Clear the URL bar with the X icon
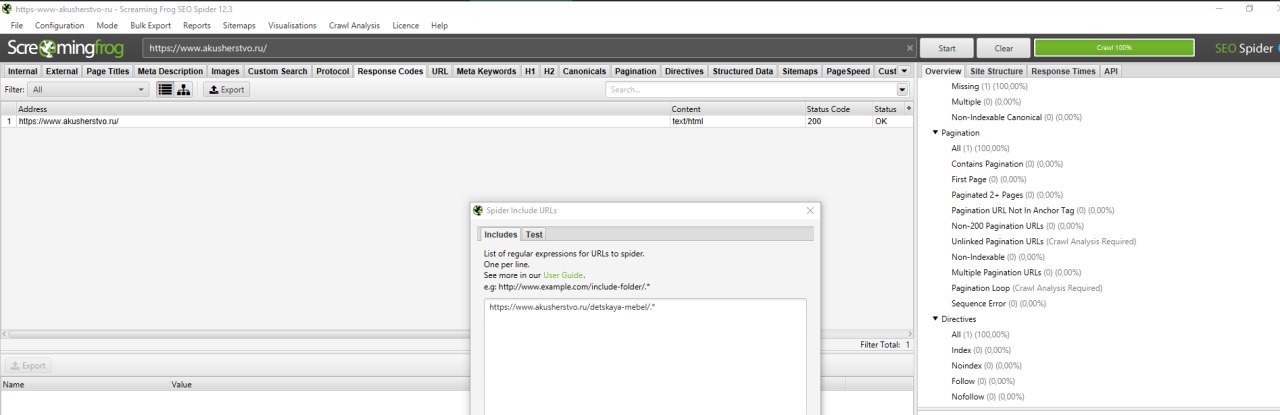This screenshot has width=1280, height=415. 909,48
